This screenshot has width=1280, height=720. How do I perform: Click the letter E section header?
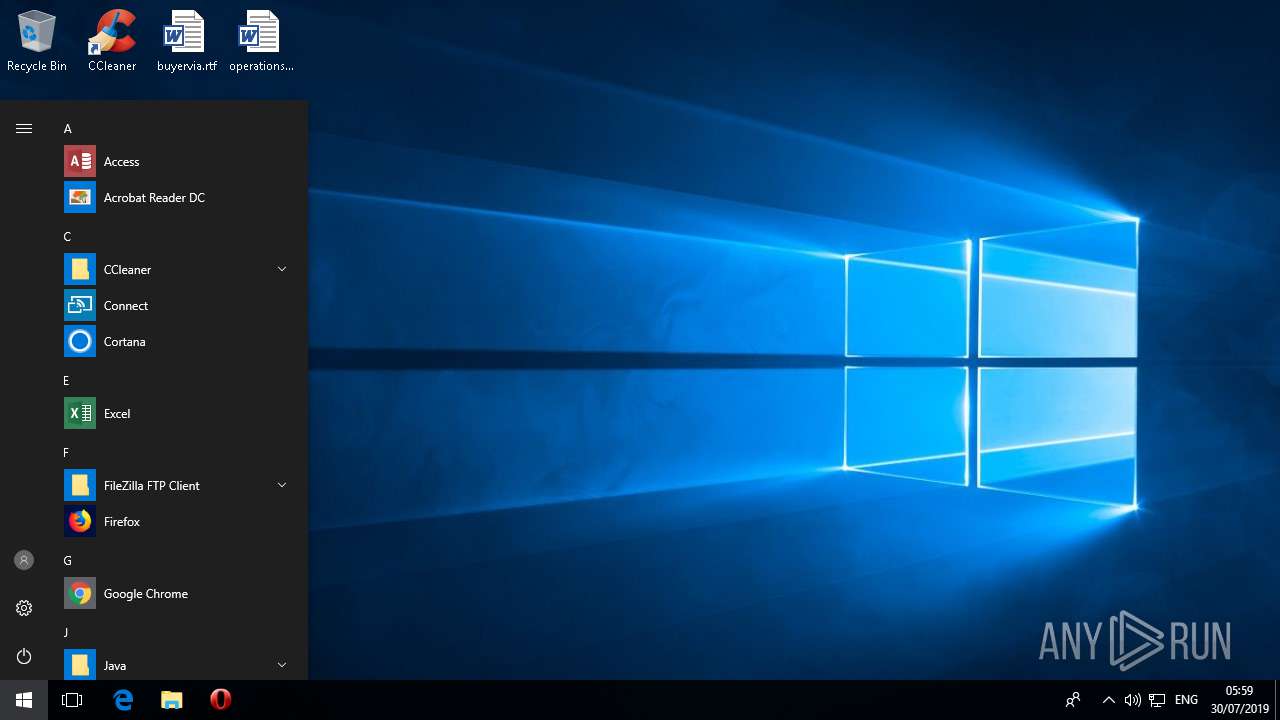click(66, 381)
